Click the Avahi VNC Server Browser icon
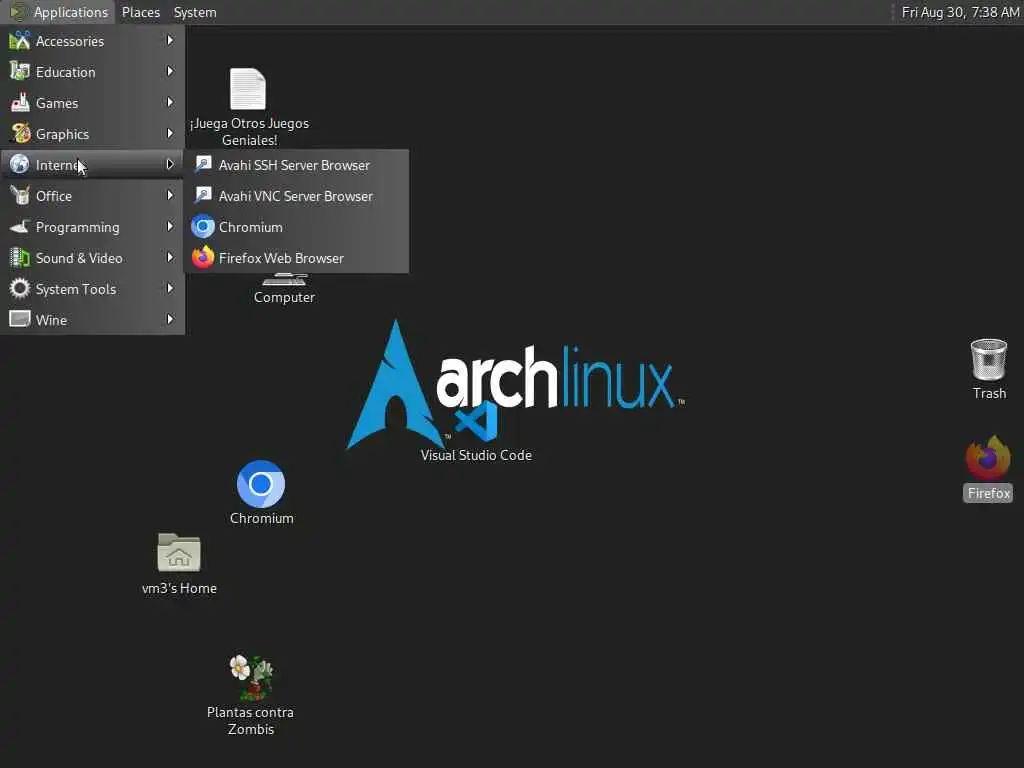The width and height of the screenshot is (1024, 768). pos(203,195)
